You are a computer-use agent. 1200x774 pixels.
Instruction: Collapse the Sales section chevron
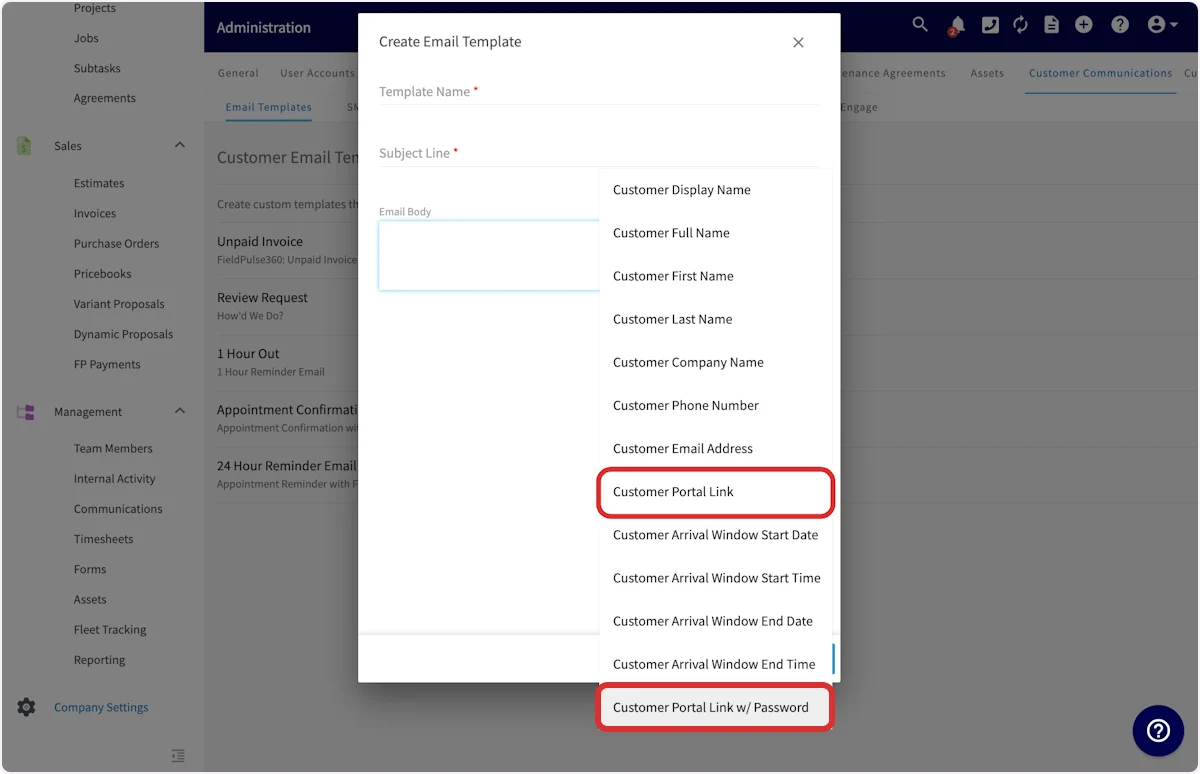180,146
